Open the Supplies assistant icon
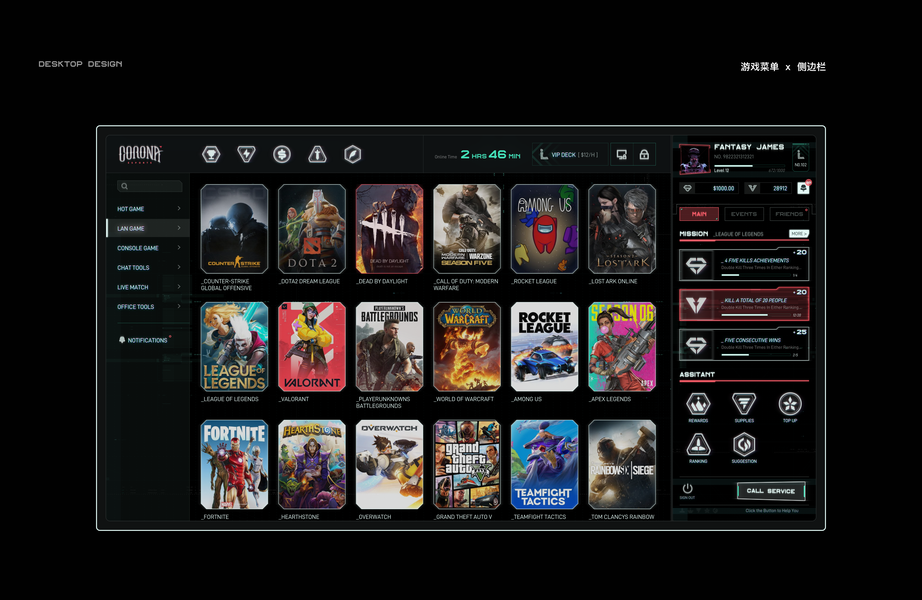 tap(744, 404)
